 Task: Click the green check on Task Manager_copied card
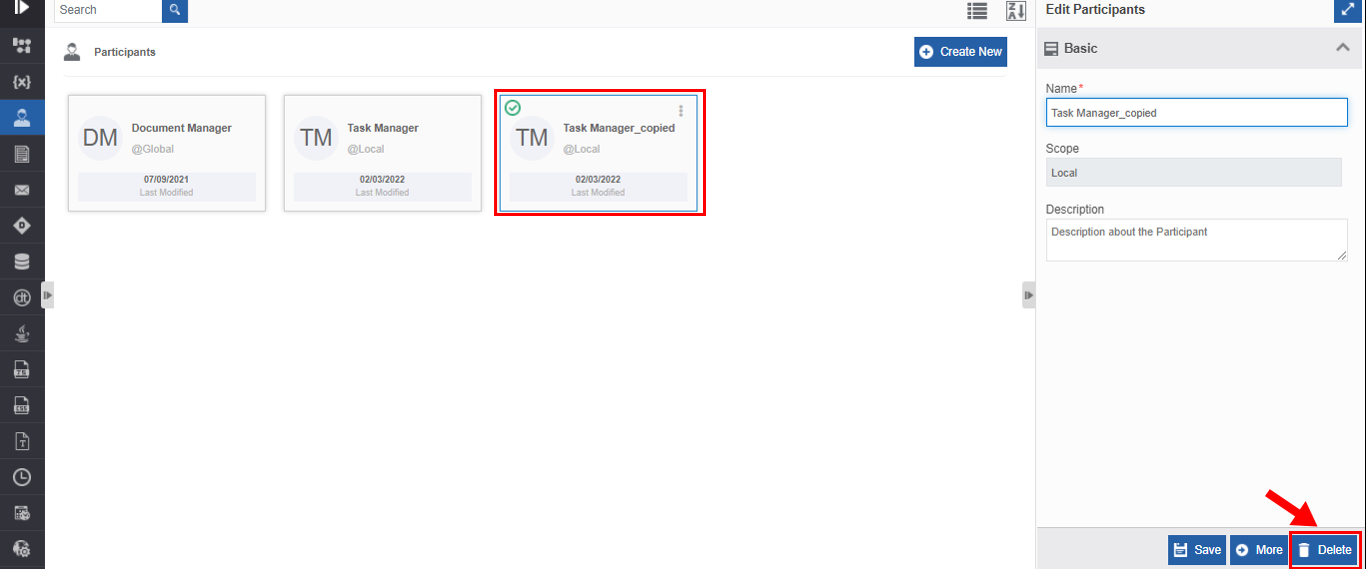(513, 107)
